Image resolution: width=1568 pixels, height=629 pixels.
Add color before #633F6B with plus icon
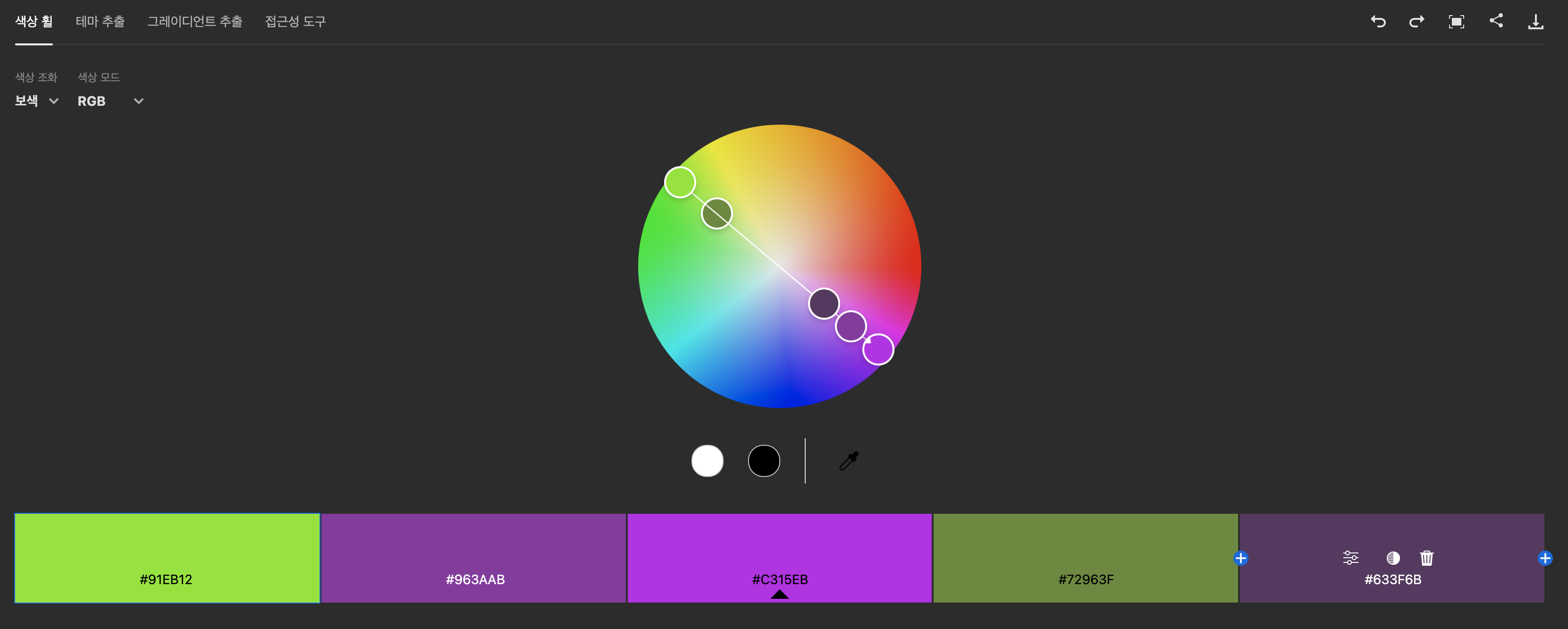[1240, 558]
